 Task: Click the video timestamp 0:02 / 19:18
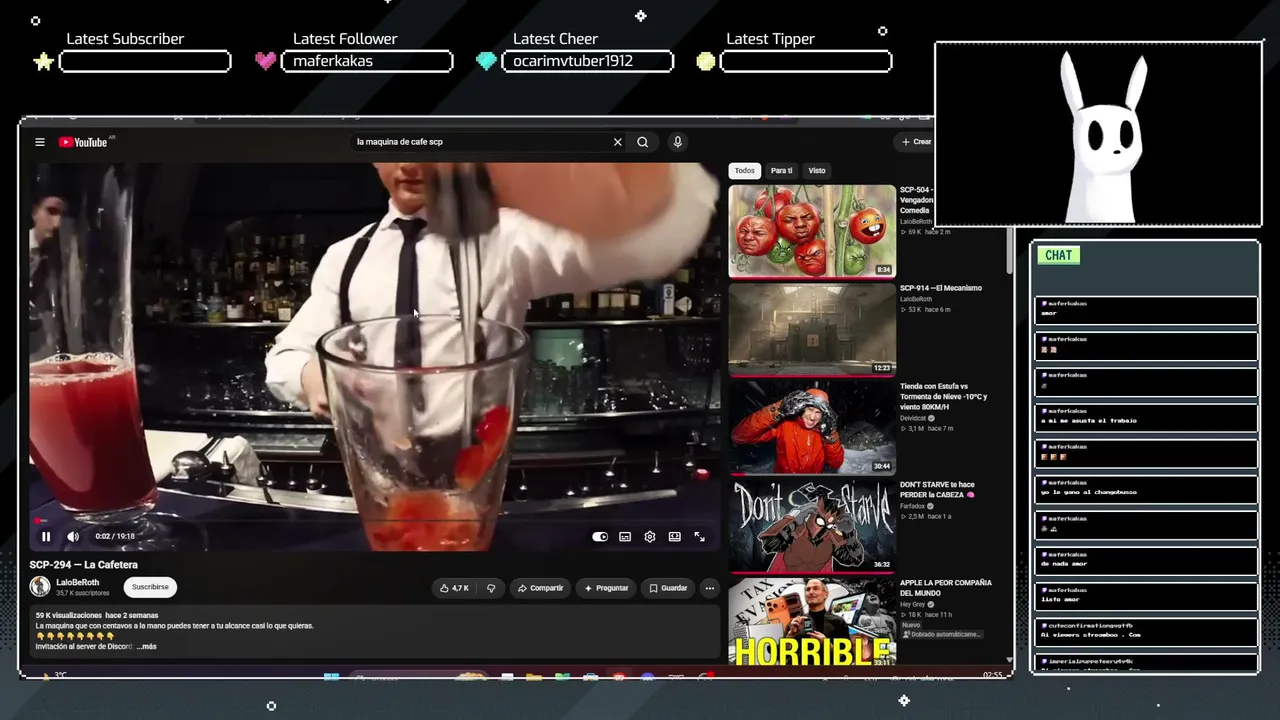[115, 537]
